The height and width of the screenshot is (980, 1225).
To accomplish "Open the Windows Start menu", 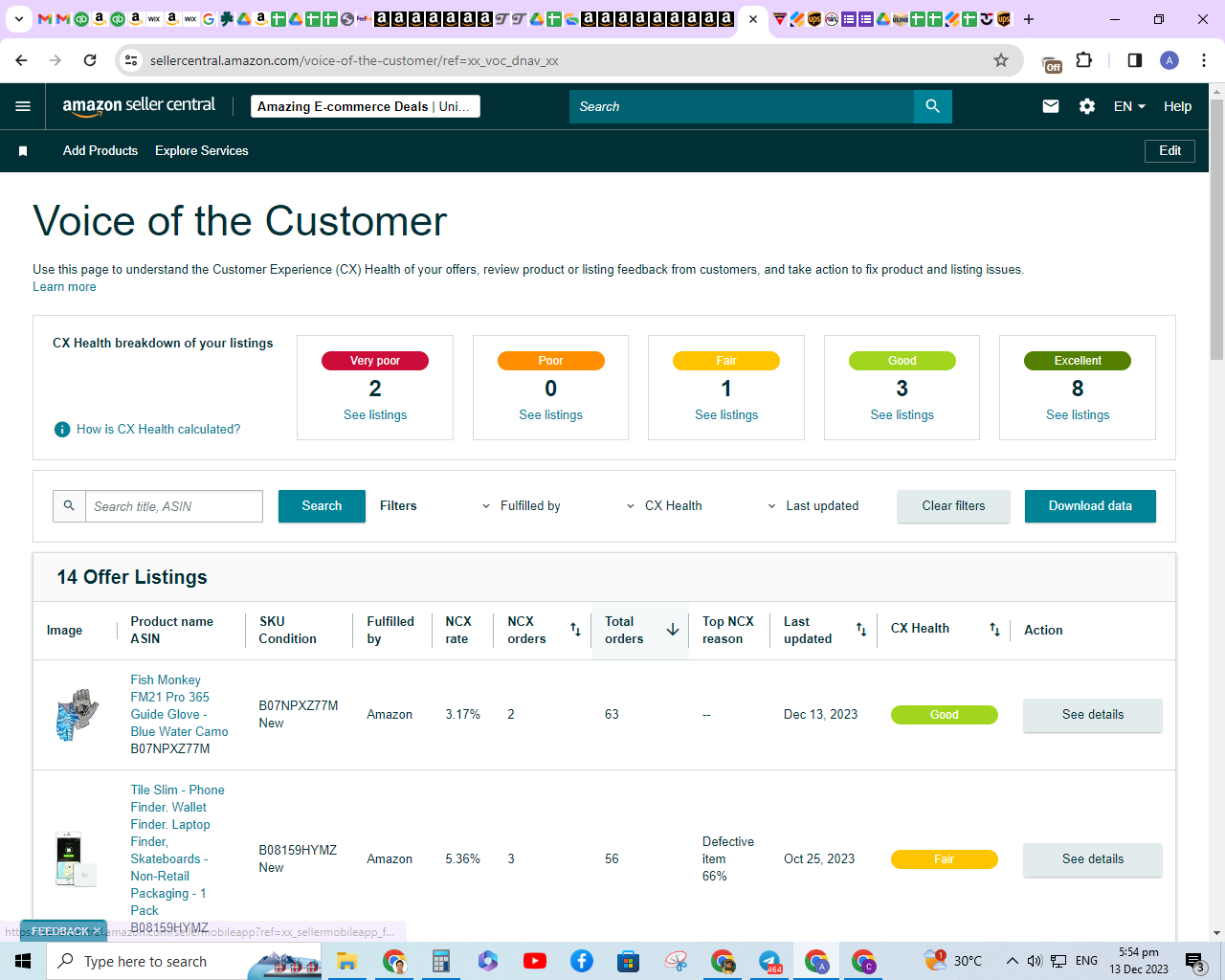I will (23, 961).
